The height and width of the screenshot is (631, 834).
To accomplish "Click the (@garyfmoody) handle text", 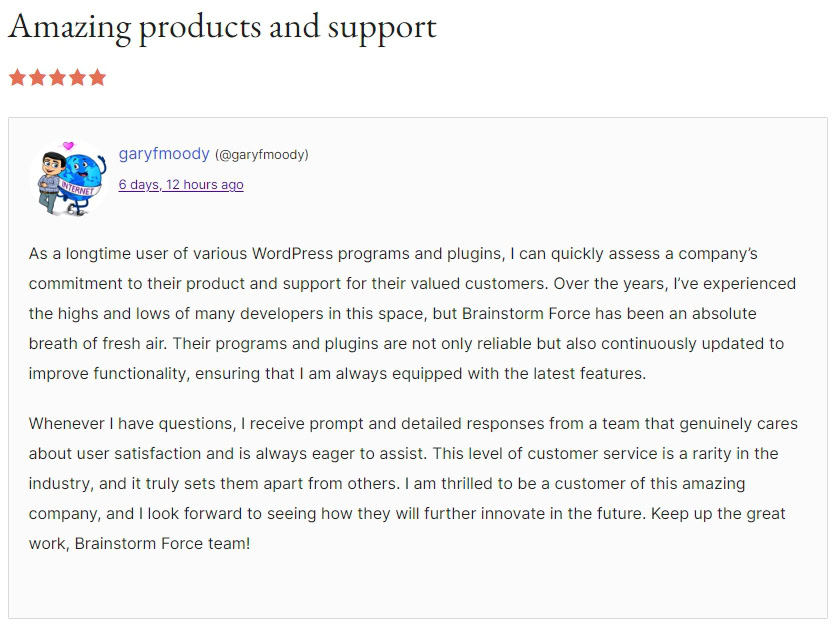I will 262,155.
